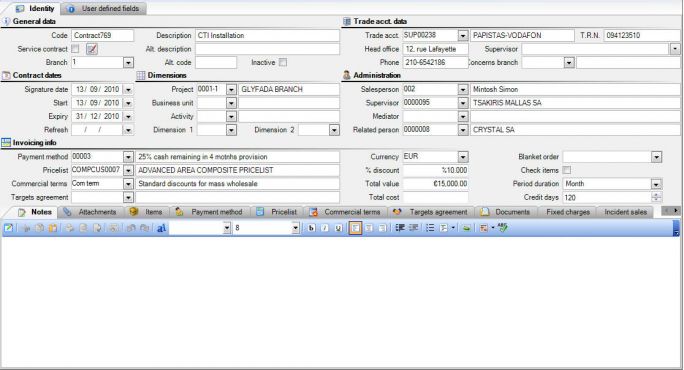
Task: Switch to the Payment method tab
Action: coord(209,212)
